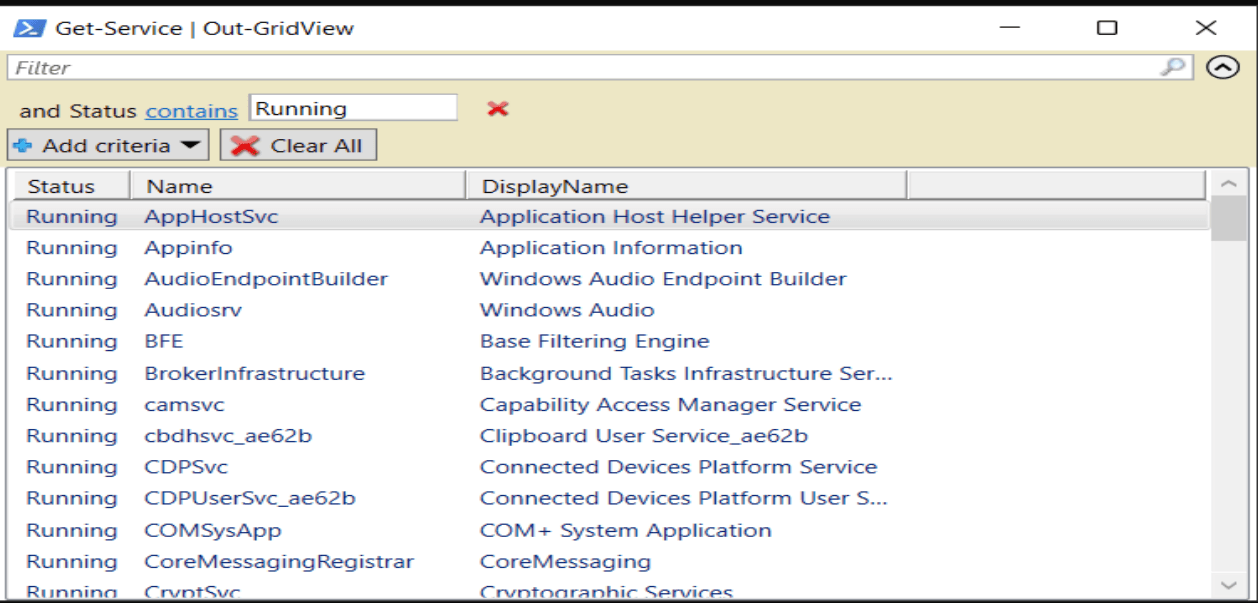Sort by Status column header
The width and height of the screenshot is (1258, 603).
(x=62, y=186)
